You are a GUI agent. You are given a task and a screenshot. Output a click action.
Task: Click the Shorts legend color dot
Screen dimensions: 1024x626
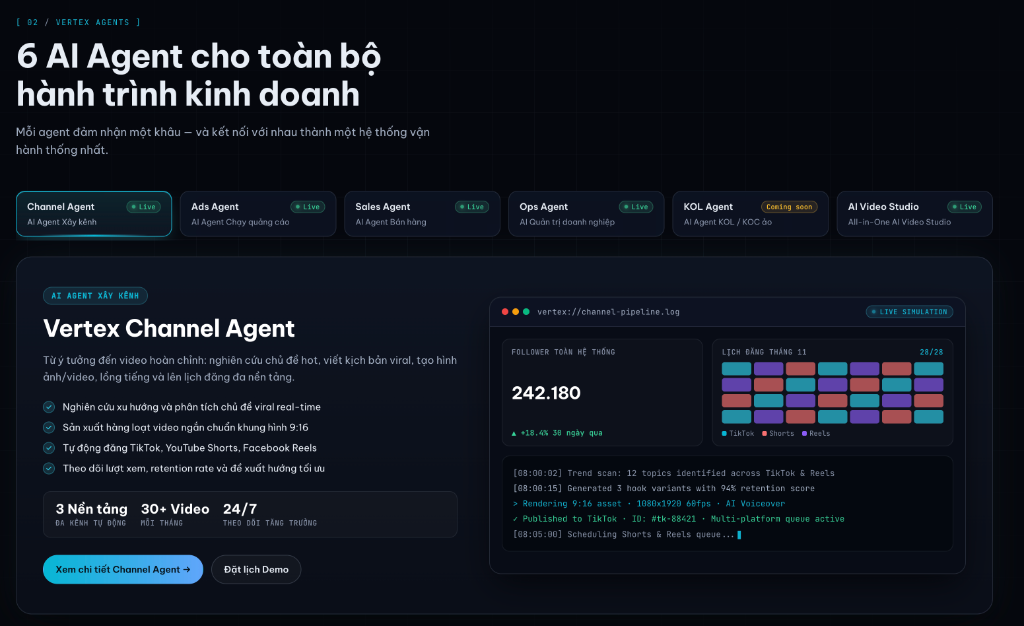coord(764,433)
